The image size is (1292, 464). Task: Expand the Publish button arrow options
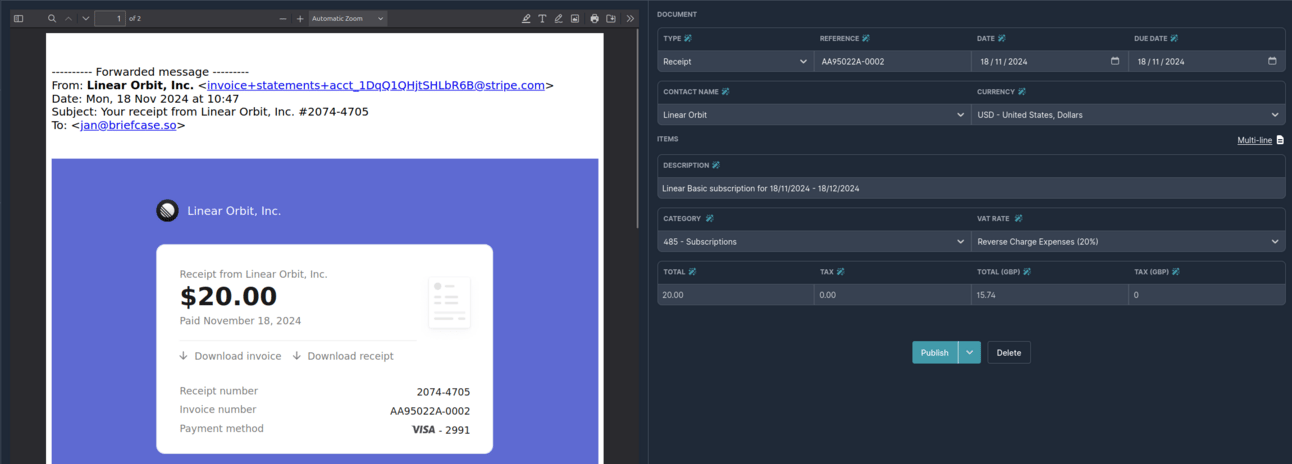[x=969, y=352]
